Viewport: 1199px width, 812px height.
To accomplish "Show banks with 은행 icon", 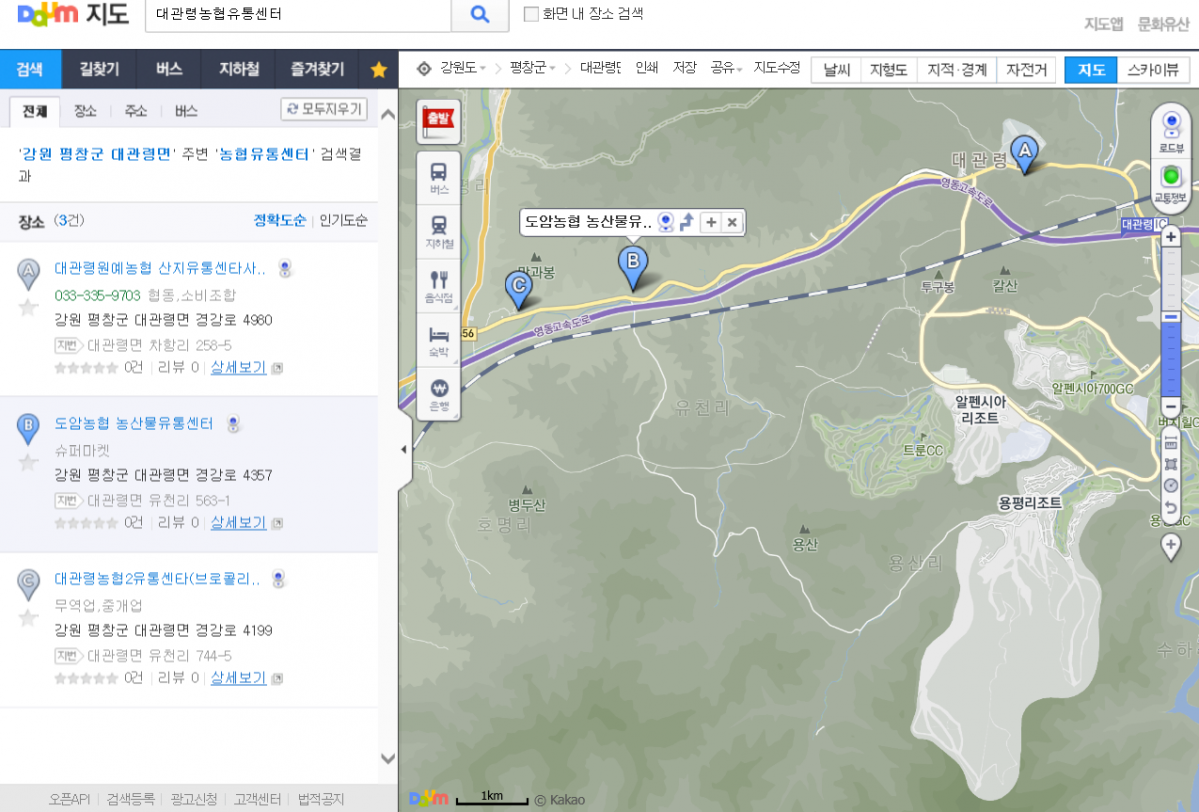I will click(x=439, y=395).
